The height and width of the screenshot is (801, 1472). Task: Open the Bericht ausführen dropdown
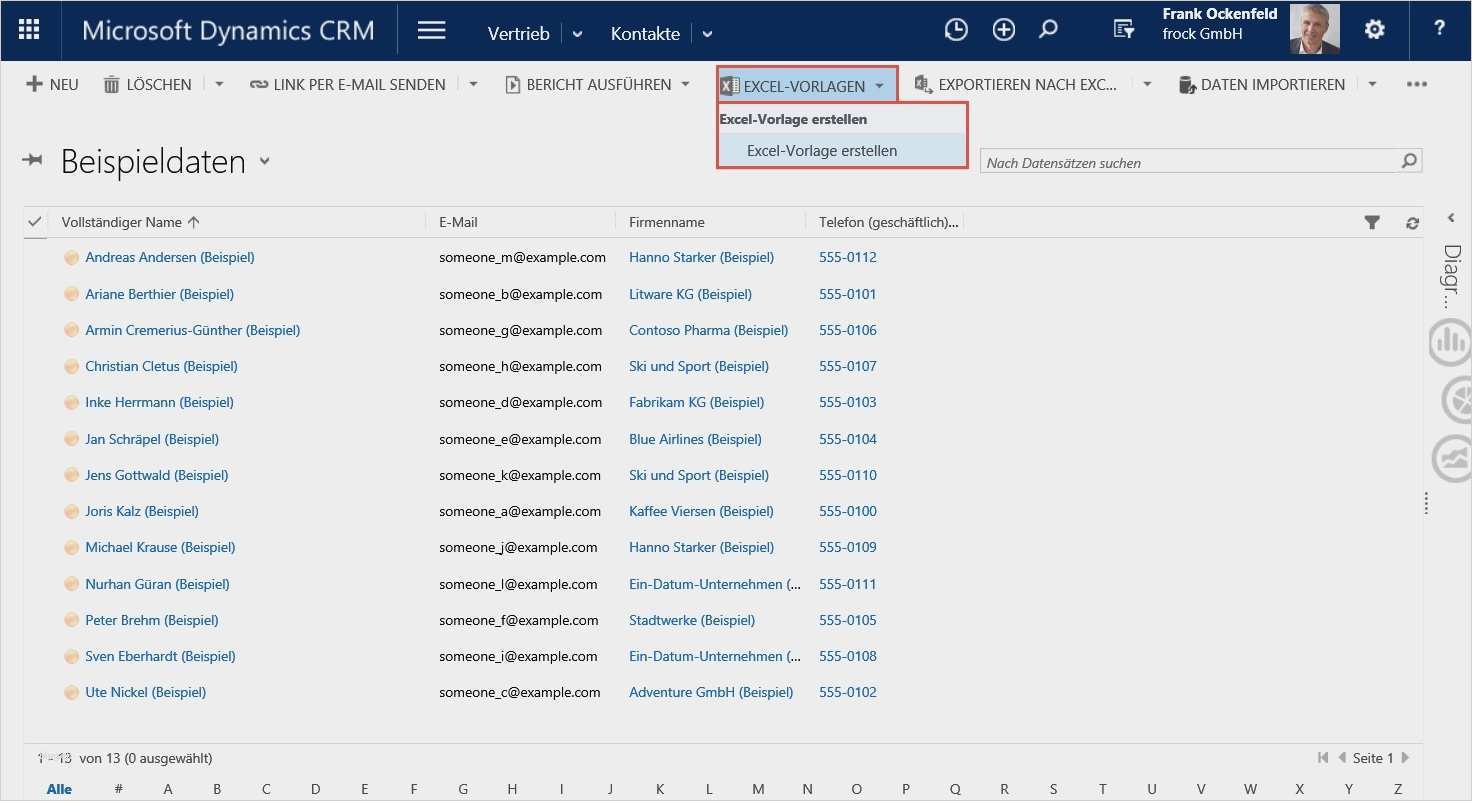pos(685,84)
